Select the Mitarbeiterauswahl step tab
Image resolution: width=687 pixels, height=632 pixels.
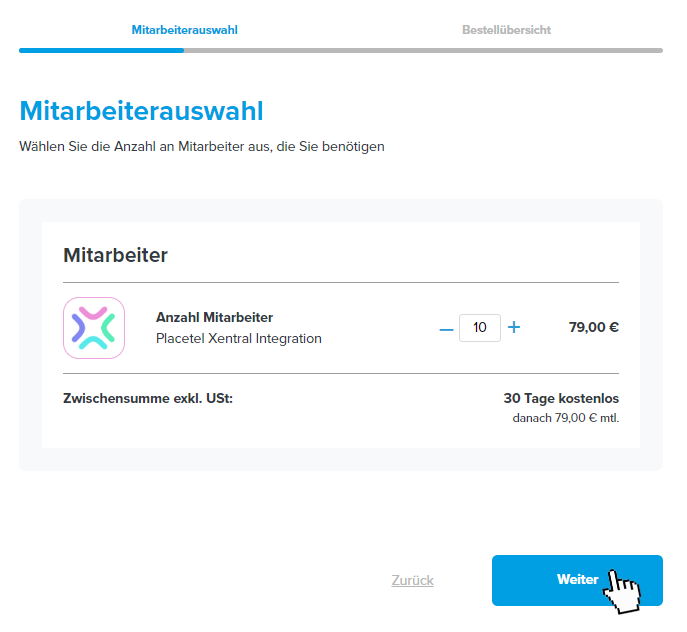(184, 30)
